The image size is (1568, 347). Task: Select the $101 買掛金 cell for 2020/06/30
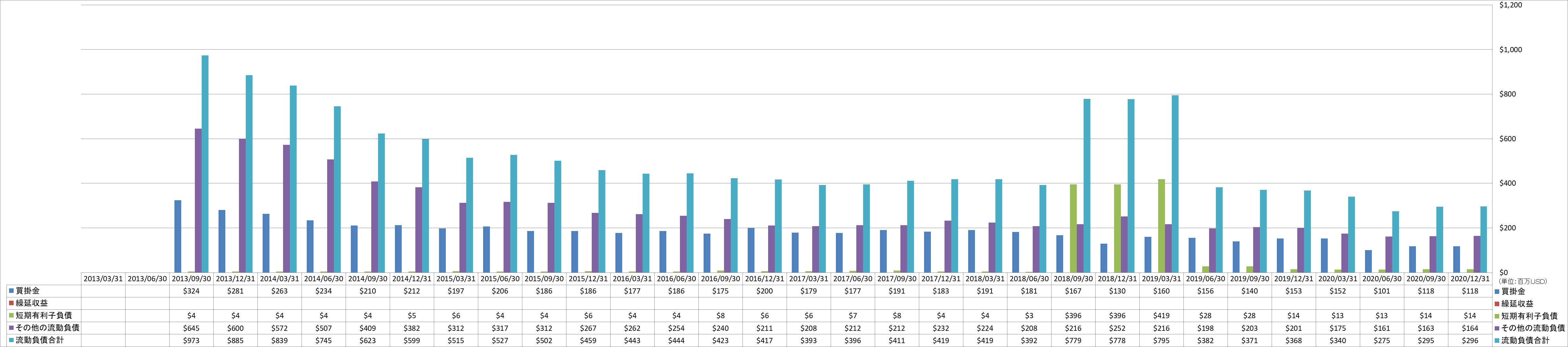pos(1382,291)
